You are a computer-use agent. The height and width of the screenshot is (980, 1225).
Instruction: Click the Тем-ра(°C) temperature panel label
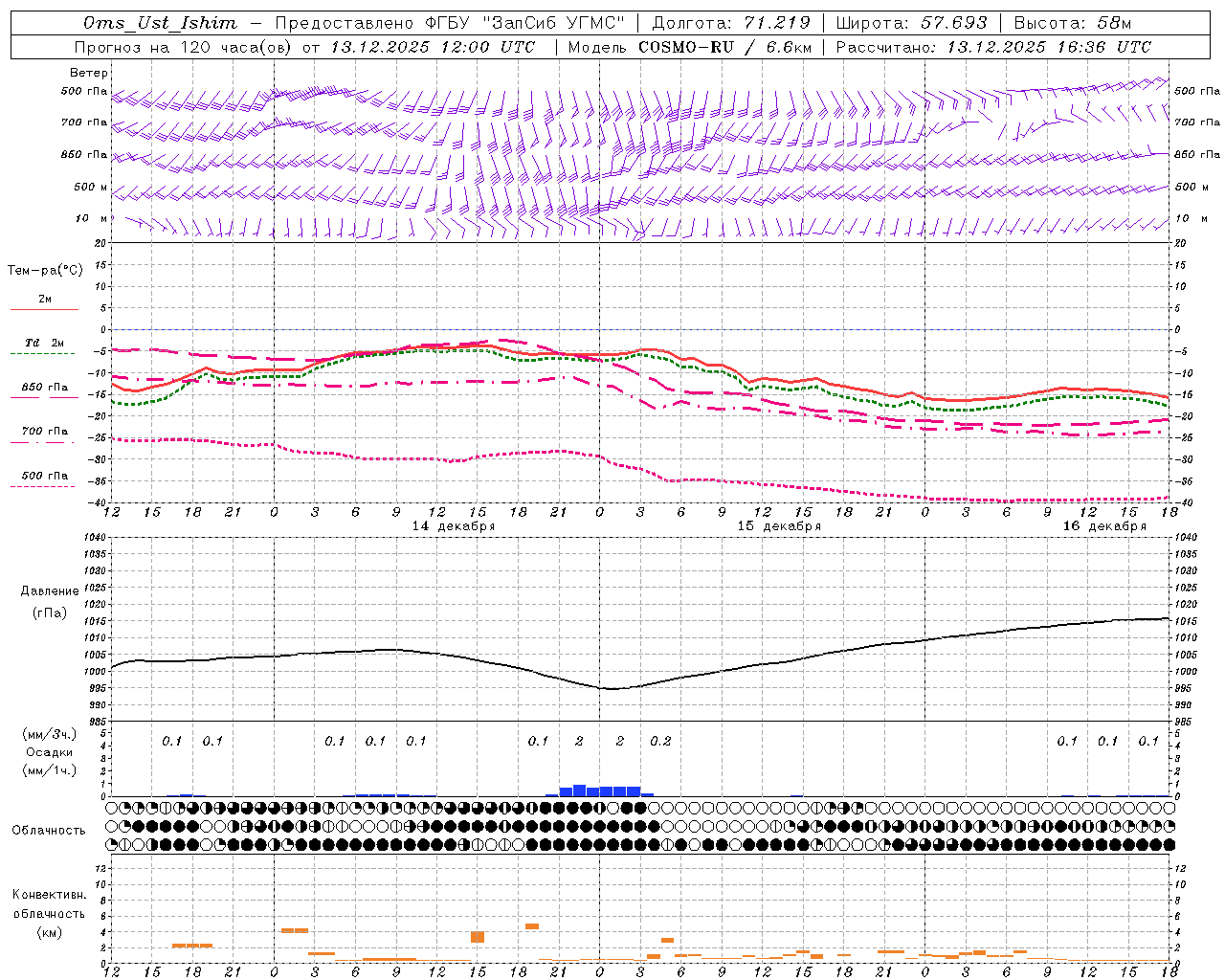(45, 271)
